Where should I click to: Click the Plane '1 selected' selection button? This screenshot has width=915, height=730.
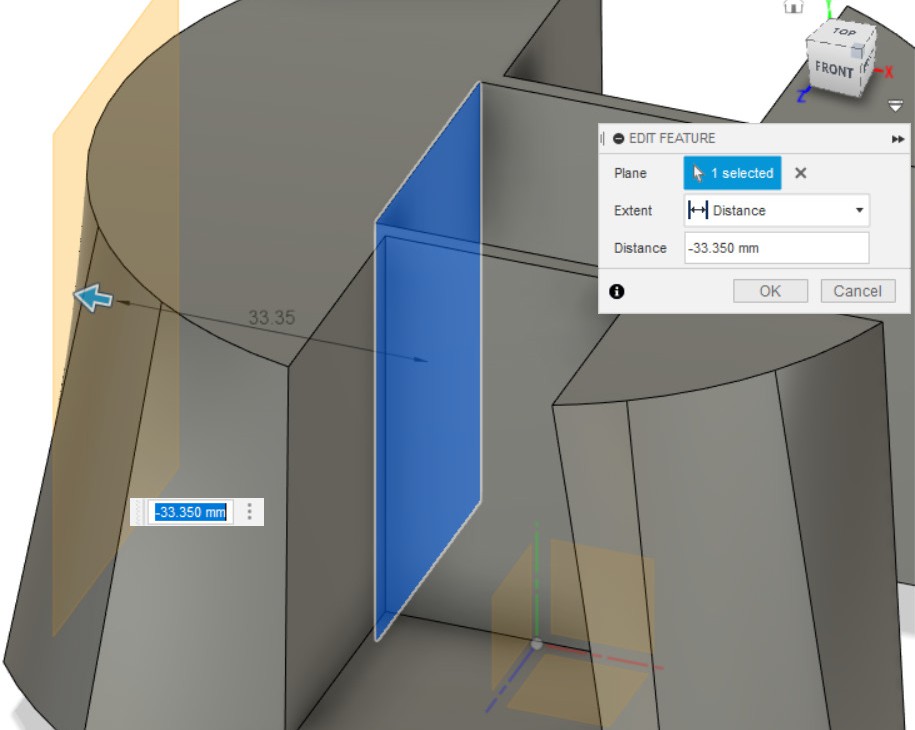point(733,173)
